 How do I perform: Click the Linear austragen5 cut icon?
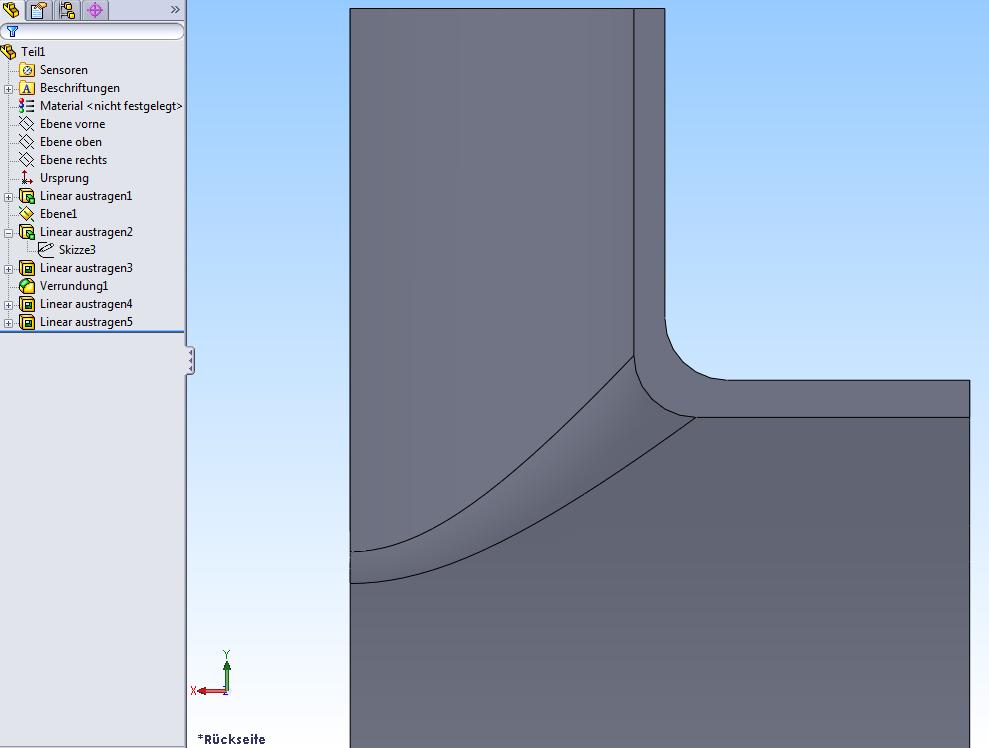(26, 322)
